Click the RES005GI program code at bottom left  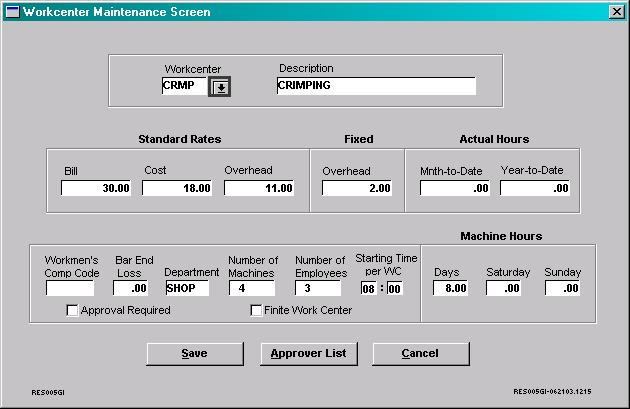48,392
